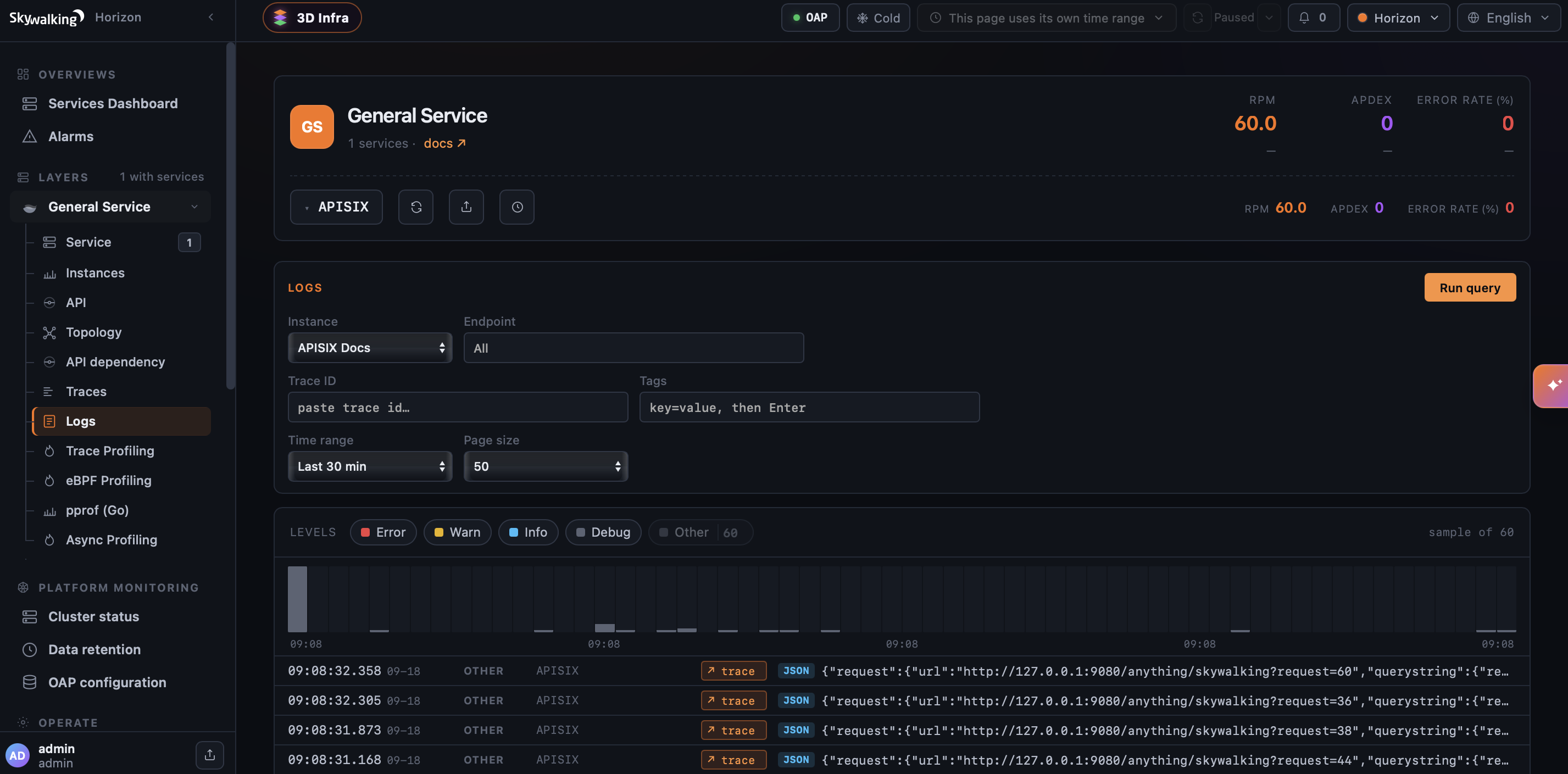Open the APISIX service selector
The width and height of the screenshot is (1568, 774).
pyautogui.click(x=336, y=207)
